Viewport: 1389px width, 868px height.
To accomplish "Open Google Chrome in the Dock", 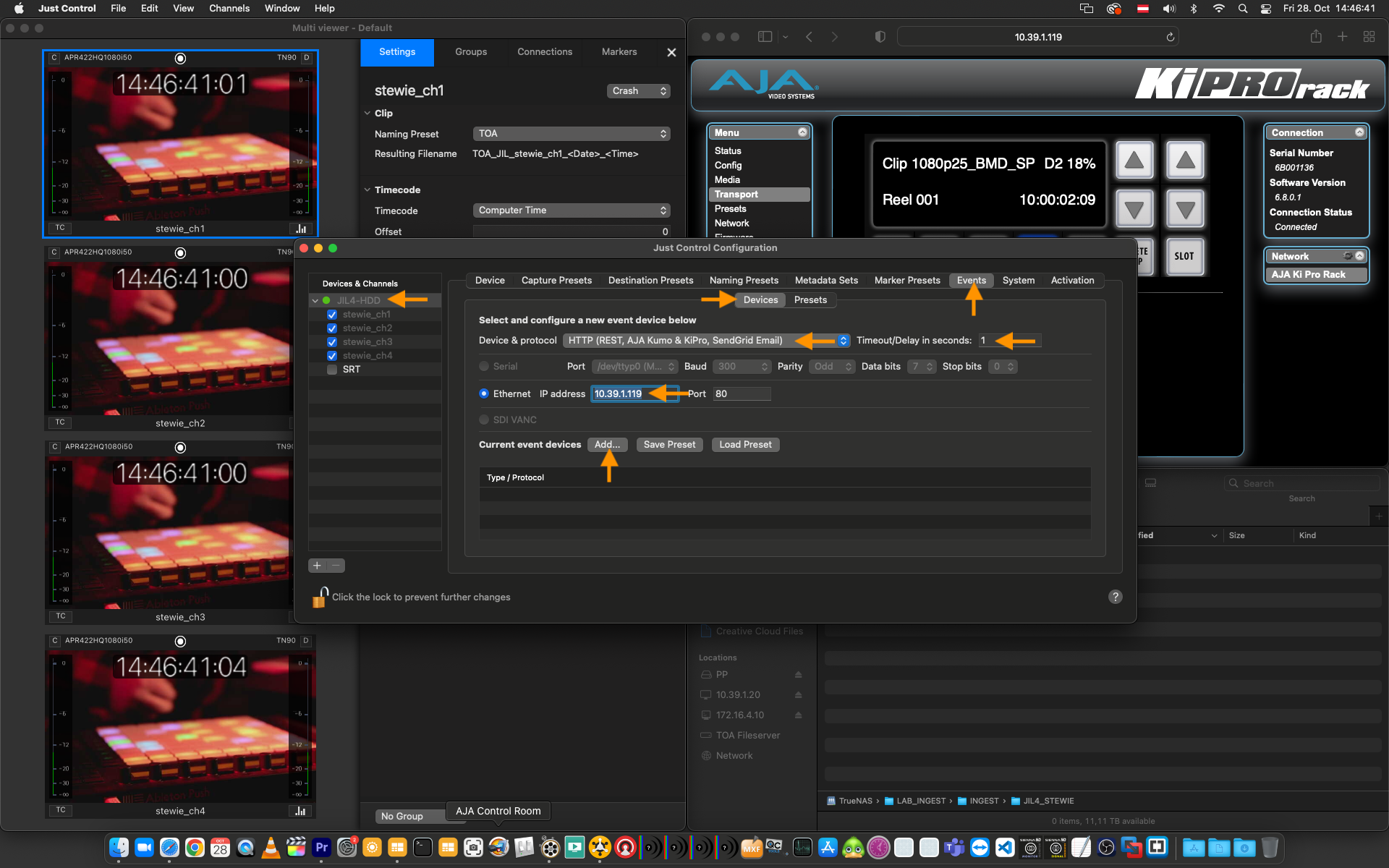I will click(x=195, y=847).
